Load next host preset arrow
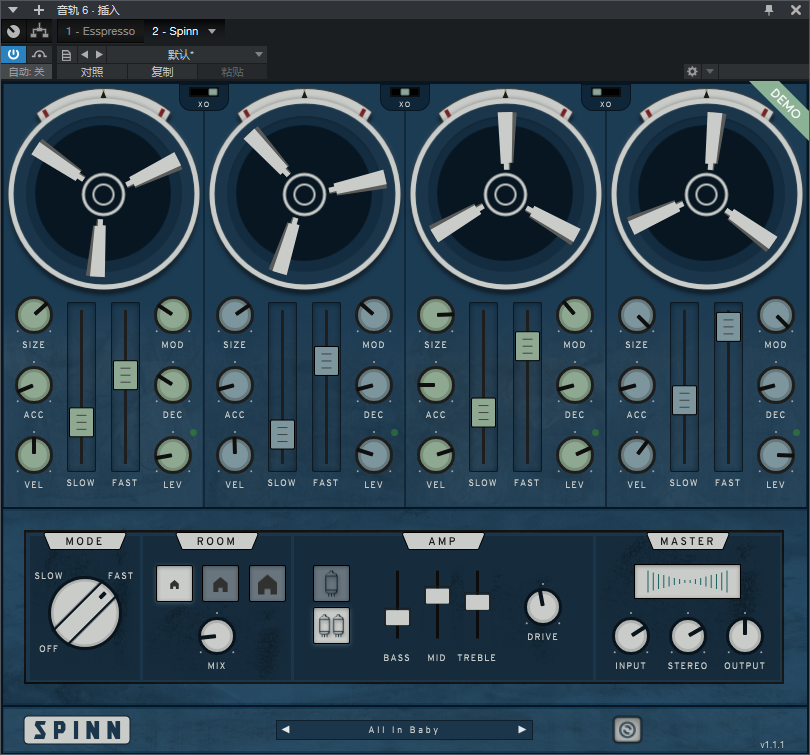Image resolution: width=810 pixels, height=755 pixels. (99, 54)
